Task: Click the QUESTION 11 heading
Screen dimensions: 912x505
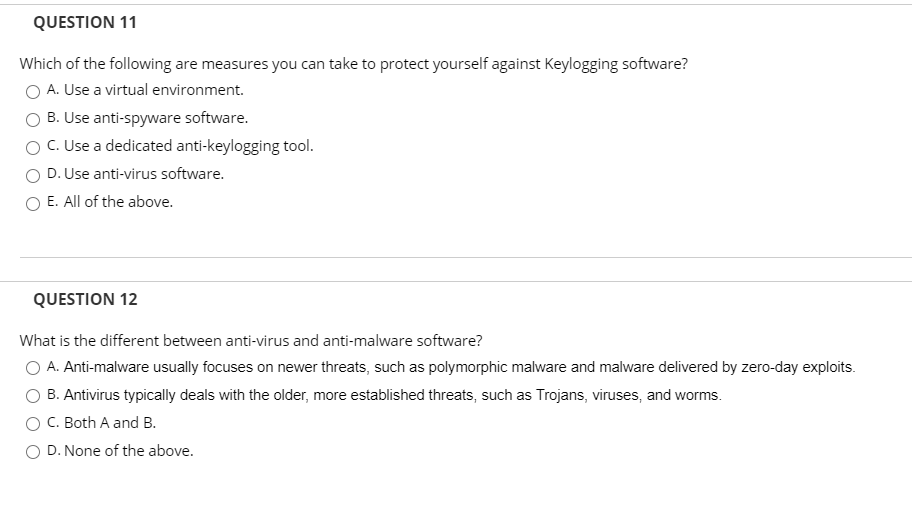Action: tap(85, 22)
